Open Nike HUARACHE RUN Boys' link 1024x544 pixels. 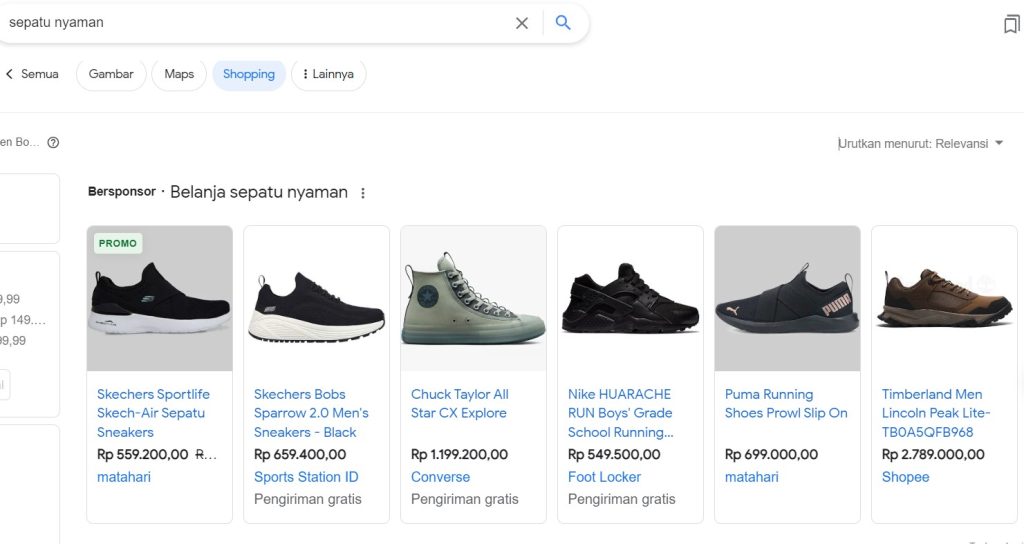(x=620, y=413)
